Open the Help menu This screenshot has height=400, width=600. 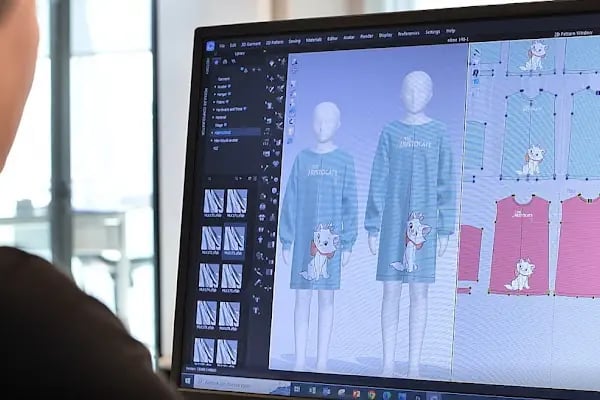(451, 31)
